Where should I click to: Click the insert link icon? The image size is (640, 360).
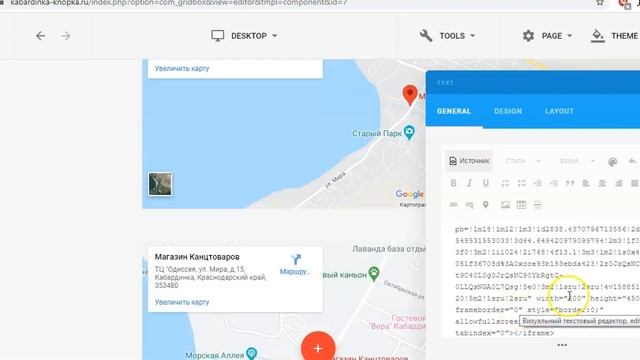[453, 204]
